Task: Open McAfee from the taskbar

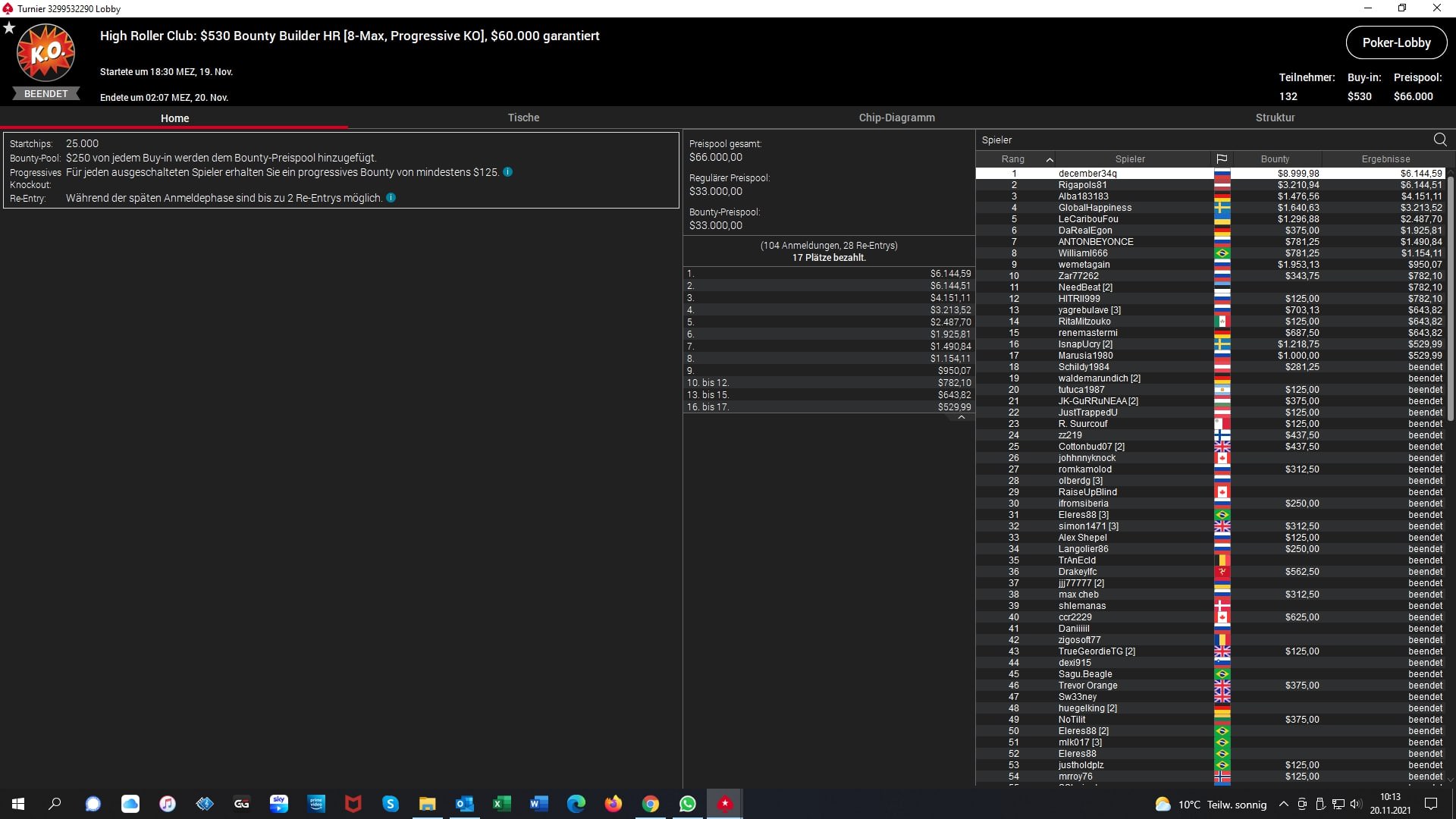Action: point(353,804)
